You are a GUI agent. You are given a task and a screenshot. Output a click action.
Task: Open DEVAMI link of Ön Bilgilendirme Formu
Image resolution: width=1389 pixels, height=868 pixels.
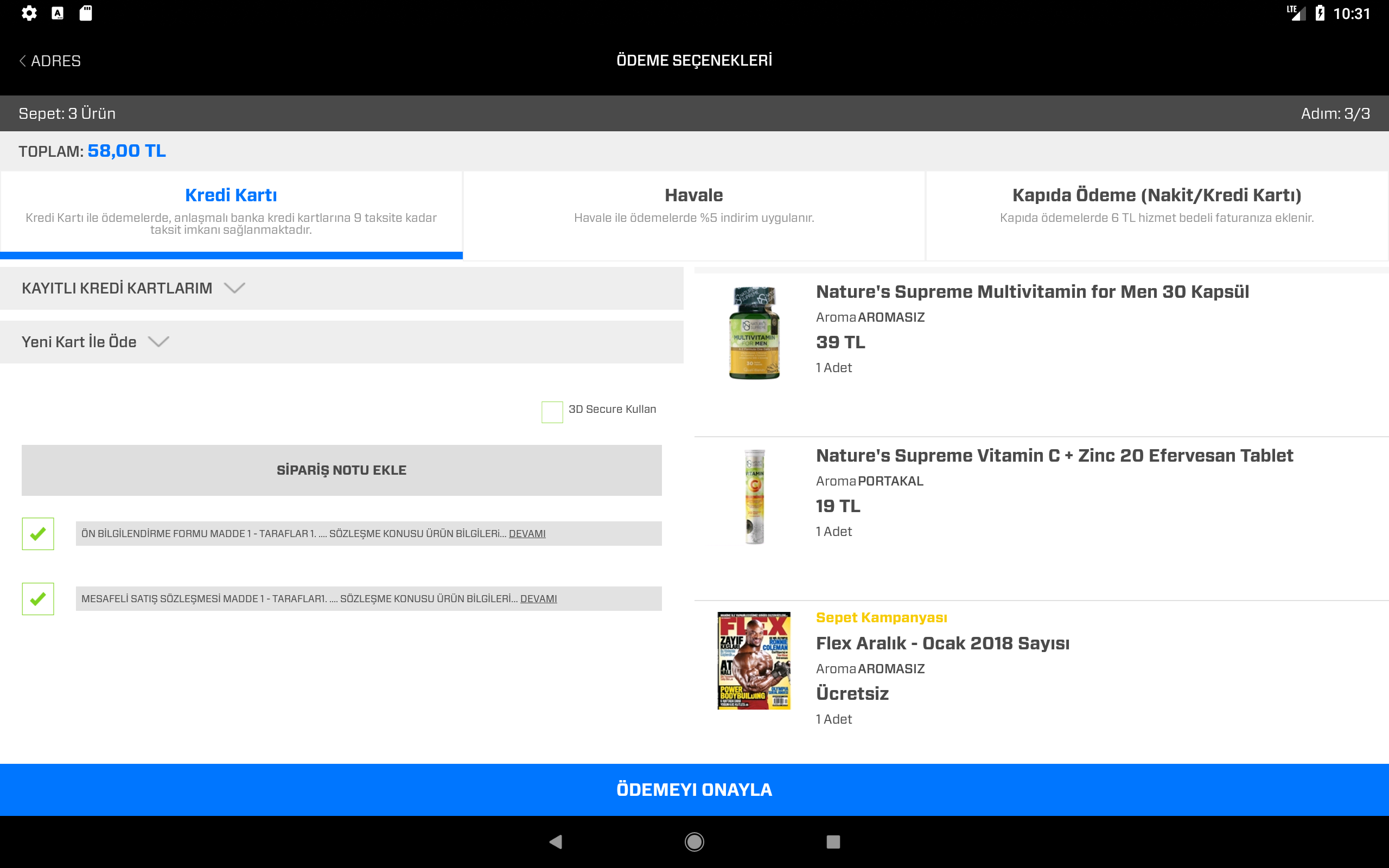tap(527, 533)
